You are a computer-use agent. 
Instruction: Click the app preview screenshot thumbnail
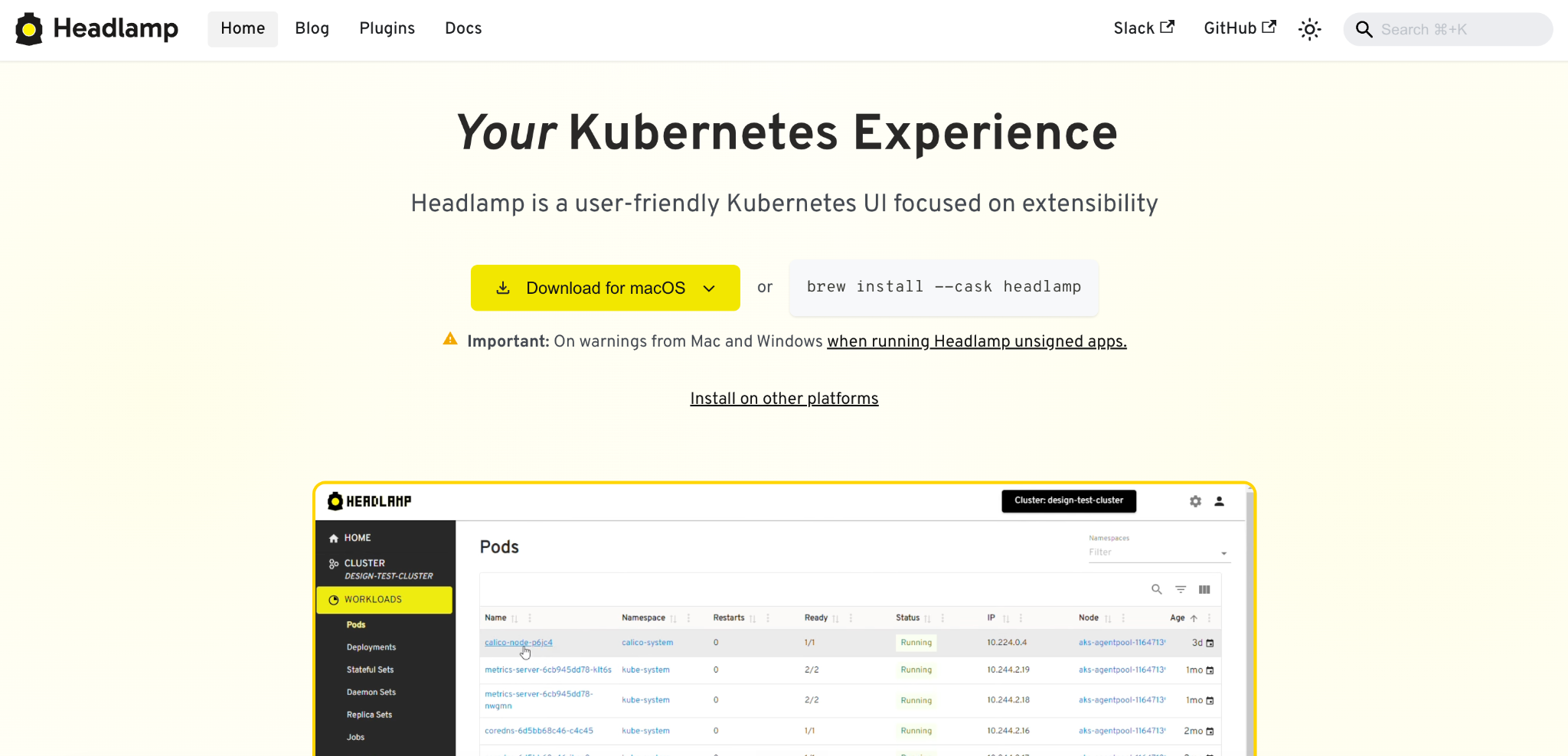click(x=784, y=620)
